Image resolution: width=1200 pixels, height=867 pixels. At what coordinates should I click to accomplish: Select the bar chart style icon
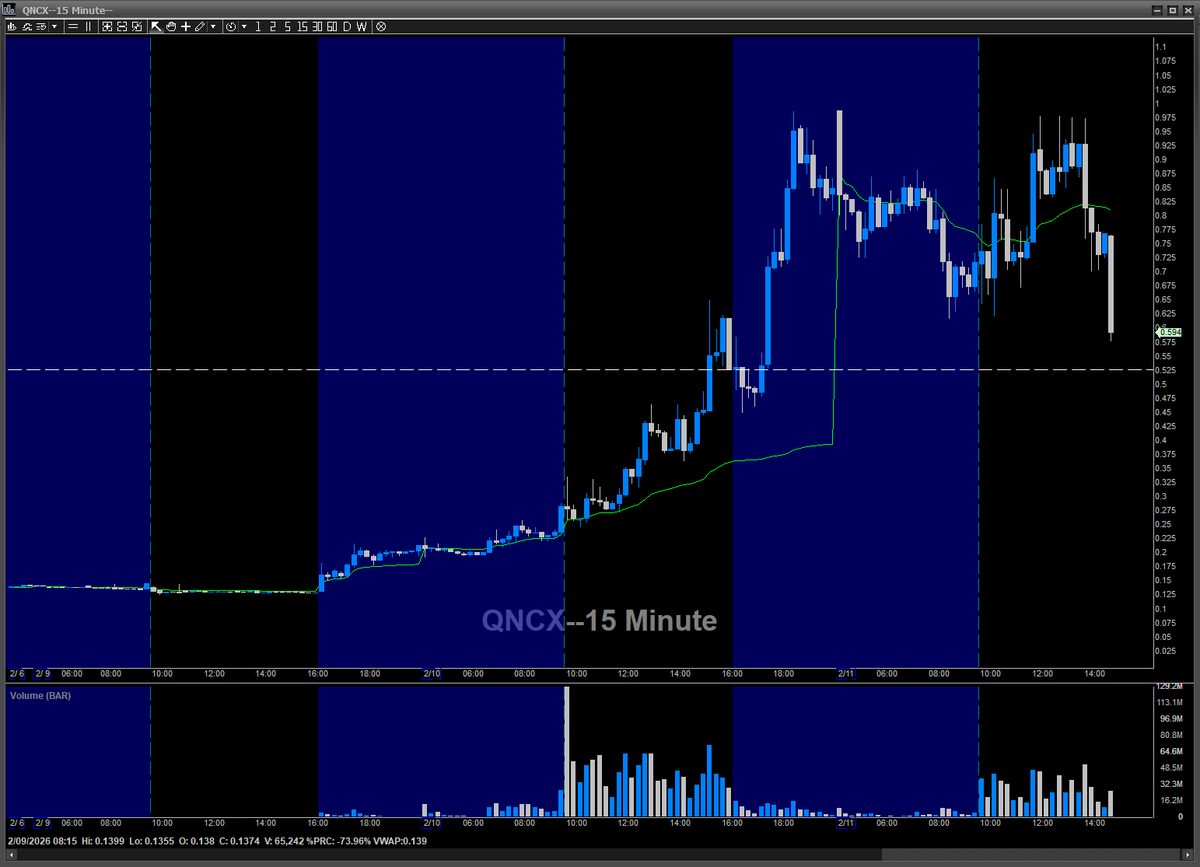(12, 27)
